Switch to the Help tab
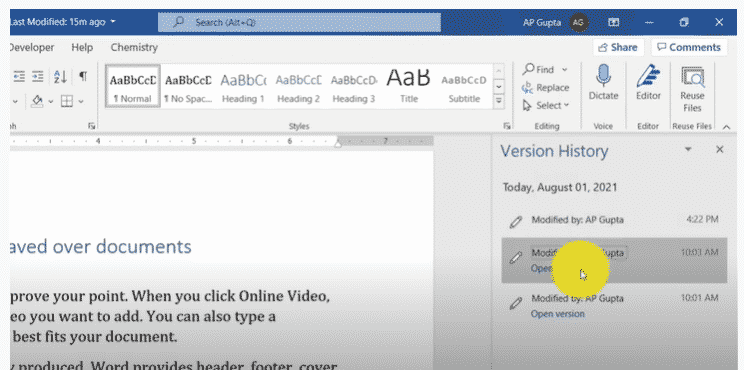Viewport: 744px width, 370px height. tap(82, 47)
